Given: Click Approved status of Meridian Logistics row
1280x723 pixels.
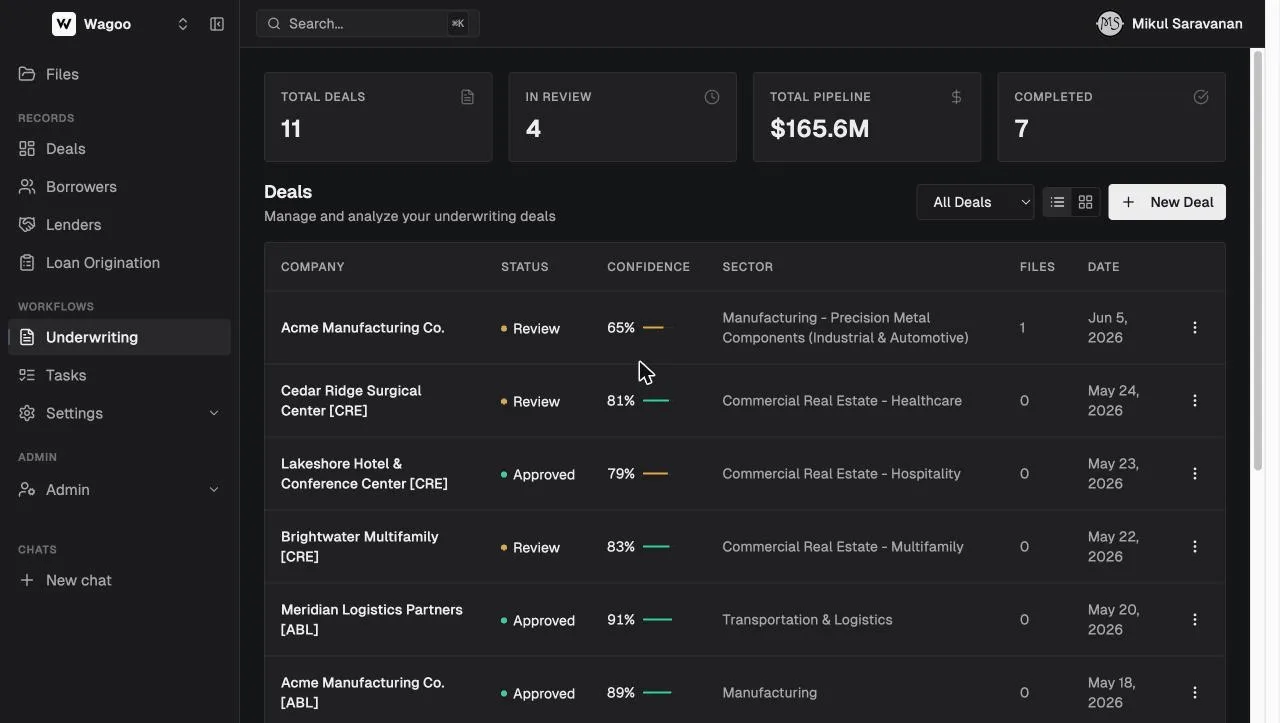Looking at the screenshot, I should coord(538,620).
